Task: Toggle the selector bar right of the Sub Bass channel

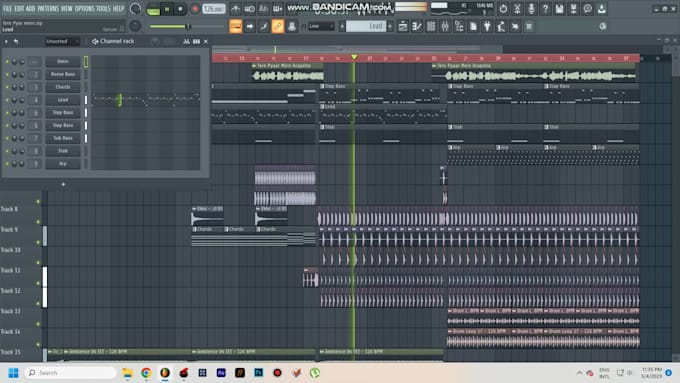Action: [x=86, y=138]
